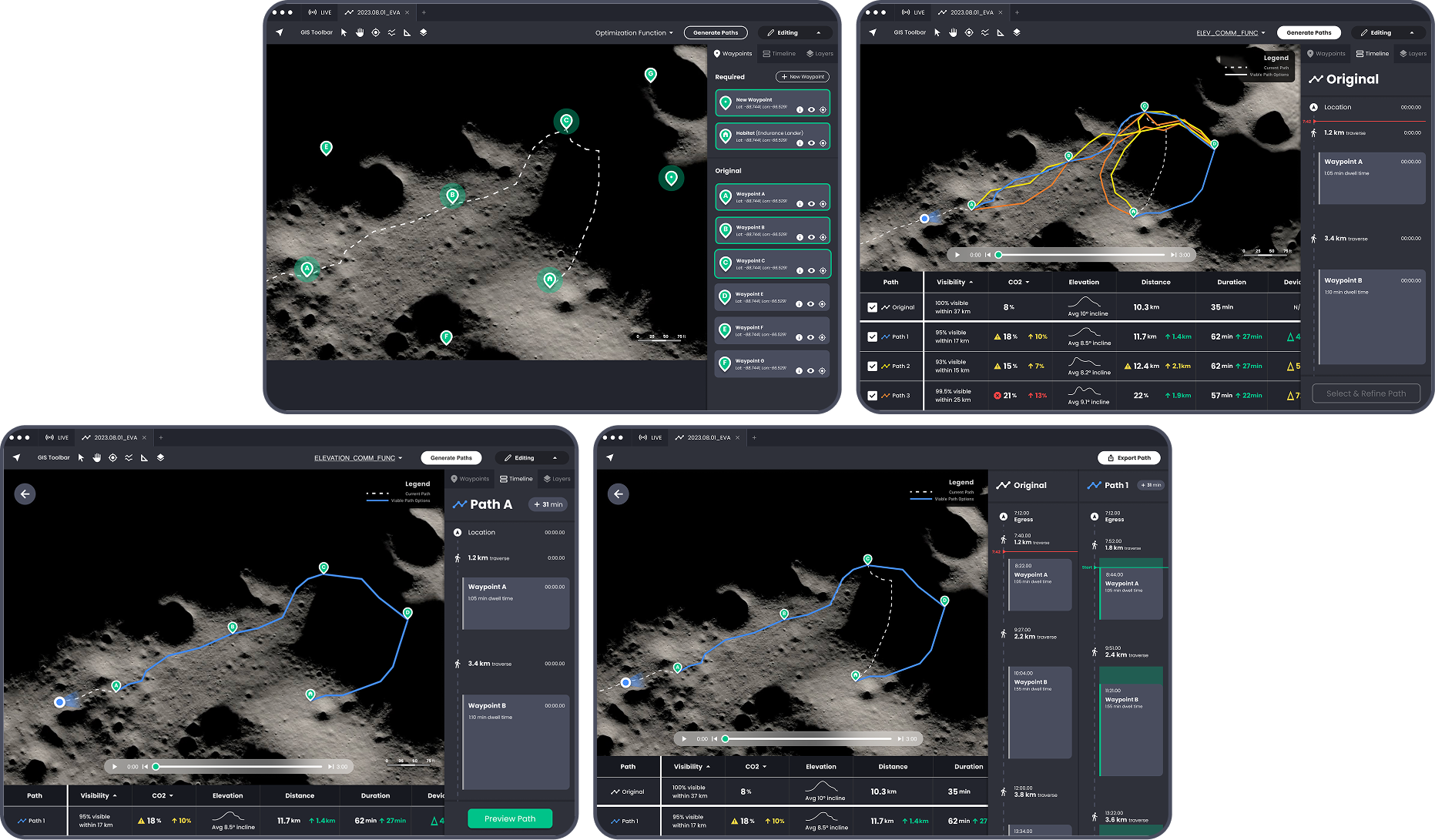
Task: Uncheck the Path 3 checkbox
Action: (873, 396)
